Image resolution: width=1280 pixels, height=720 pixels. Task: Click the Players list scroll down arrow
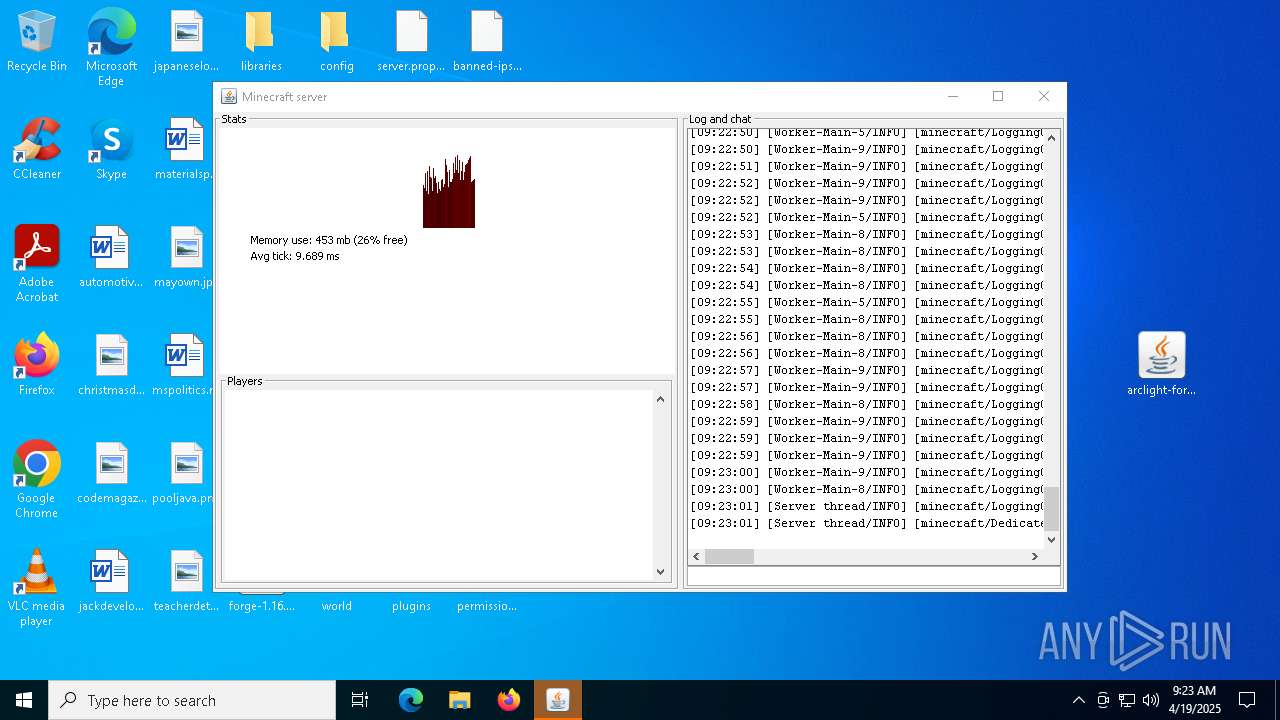pos(660,572)
